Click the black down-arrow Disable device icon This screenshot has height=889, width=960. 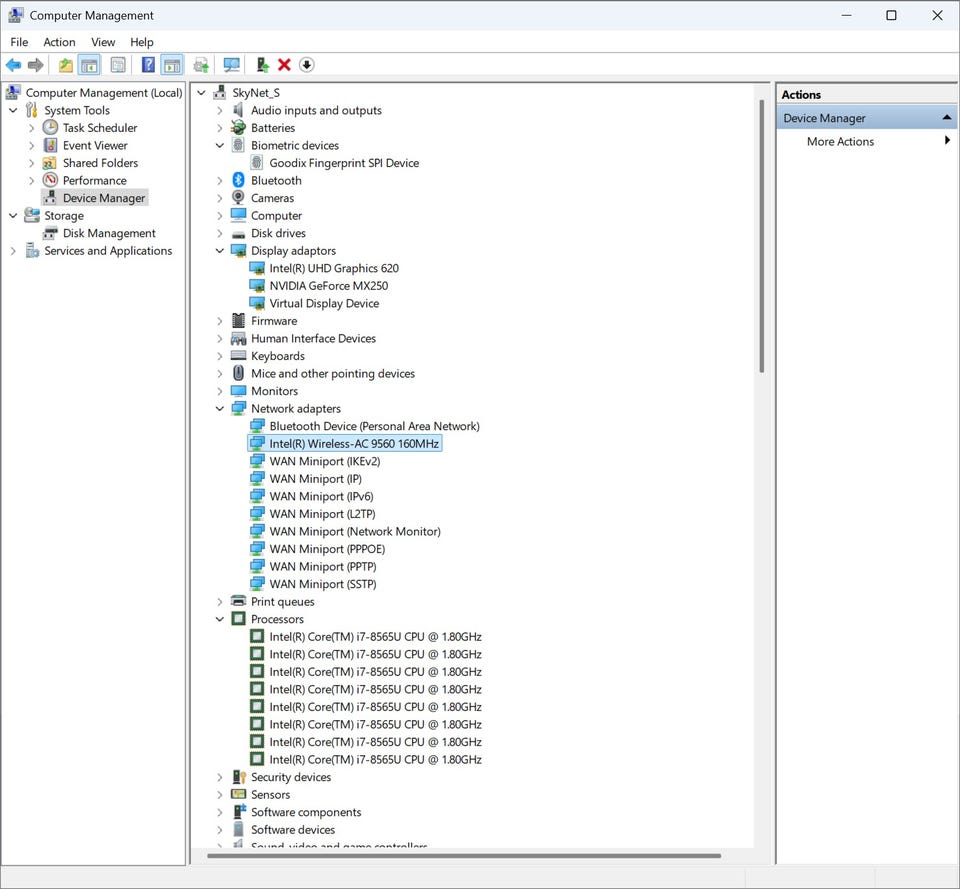(307, 65)
